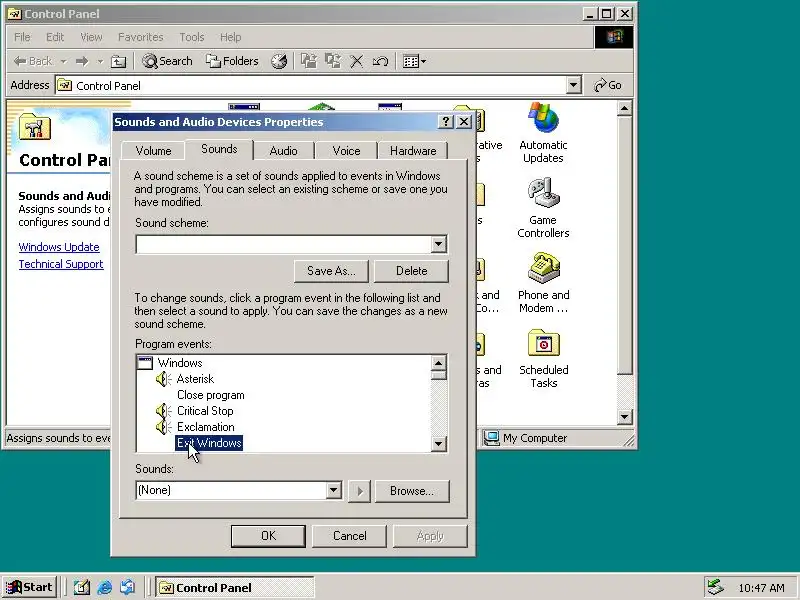The width and height of the screenshot is (800, 600).
Task: Click the speaker icon beside Asterisk
Action: coord(163,379)
